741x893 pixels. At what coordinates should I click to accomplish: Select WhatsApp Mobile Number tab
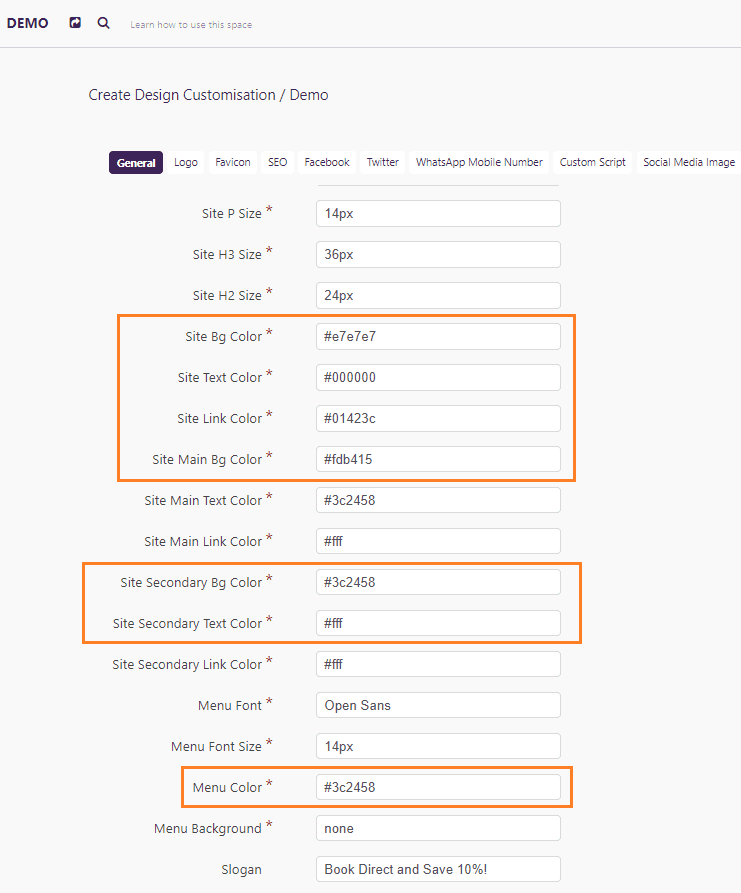[479, 162]
